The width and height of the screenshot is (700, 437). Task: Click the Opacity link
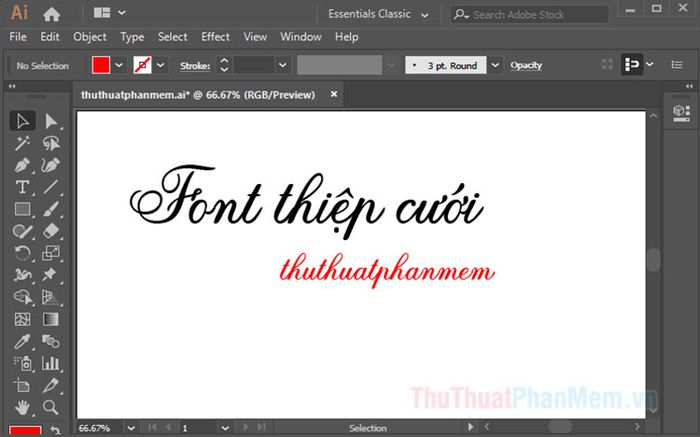[x=526, y=65]
